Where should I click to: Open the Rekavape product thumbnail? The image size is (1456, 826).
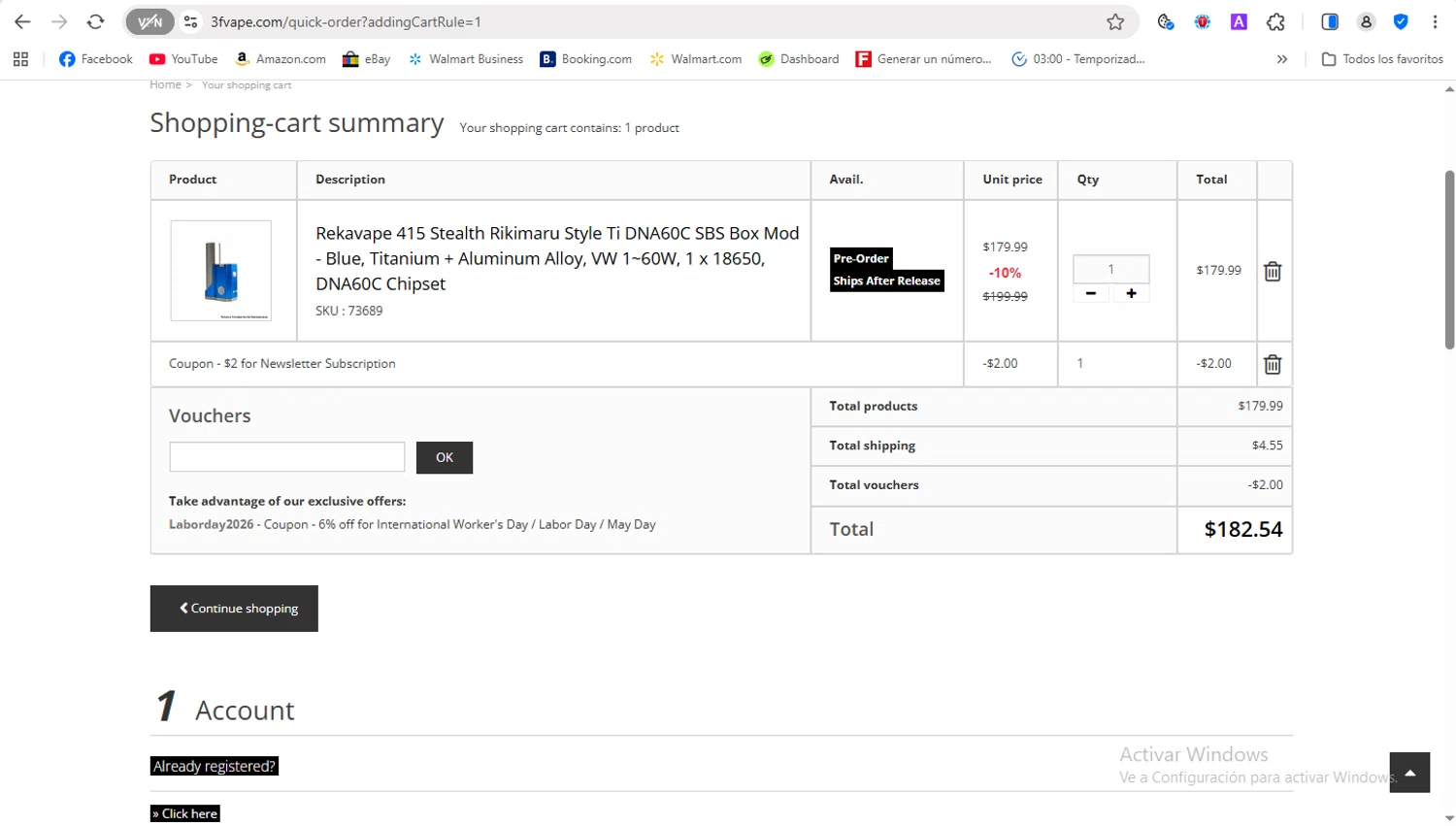(x=221, y=270)
